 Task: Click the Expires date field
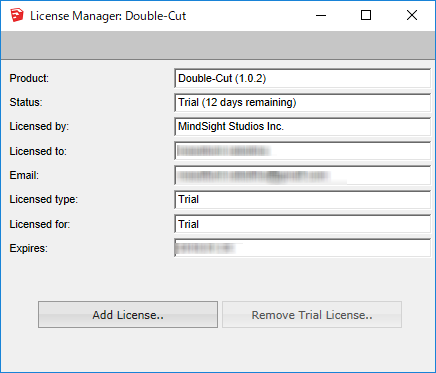302,248
